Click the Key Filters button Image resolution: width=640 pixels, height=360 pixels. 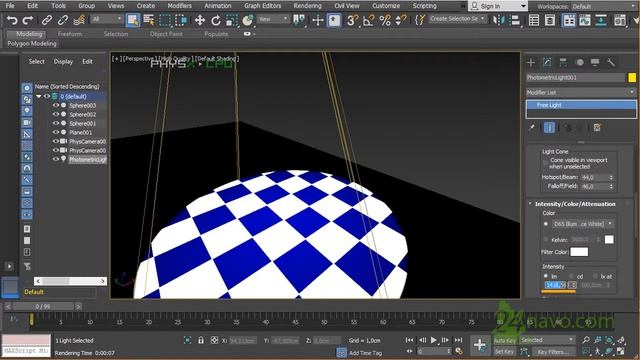pos(553,351)
